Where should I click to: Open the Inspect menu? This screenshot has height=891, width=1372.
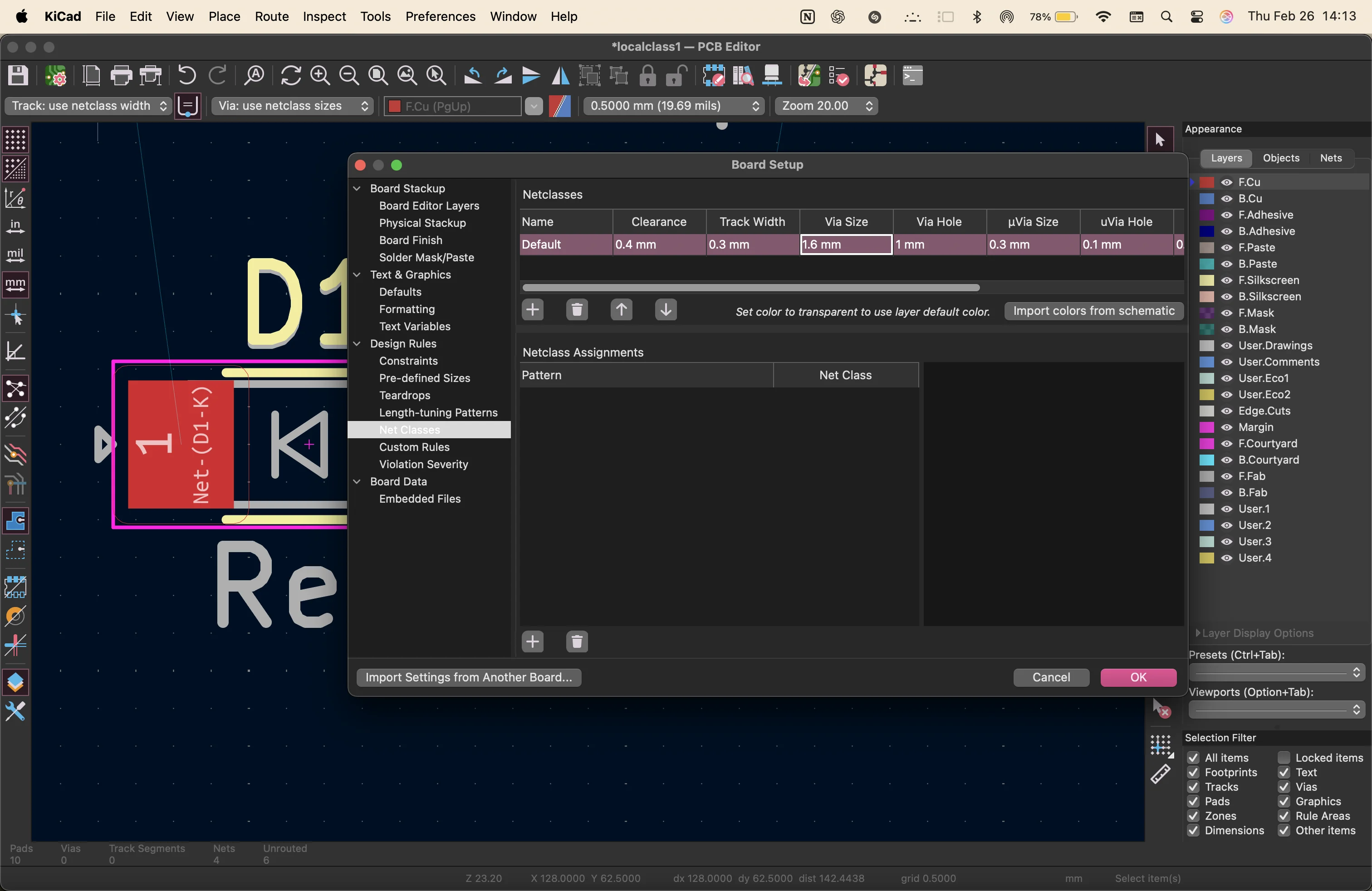tap(324, 16)
